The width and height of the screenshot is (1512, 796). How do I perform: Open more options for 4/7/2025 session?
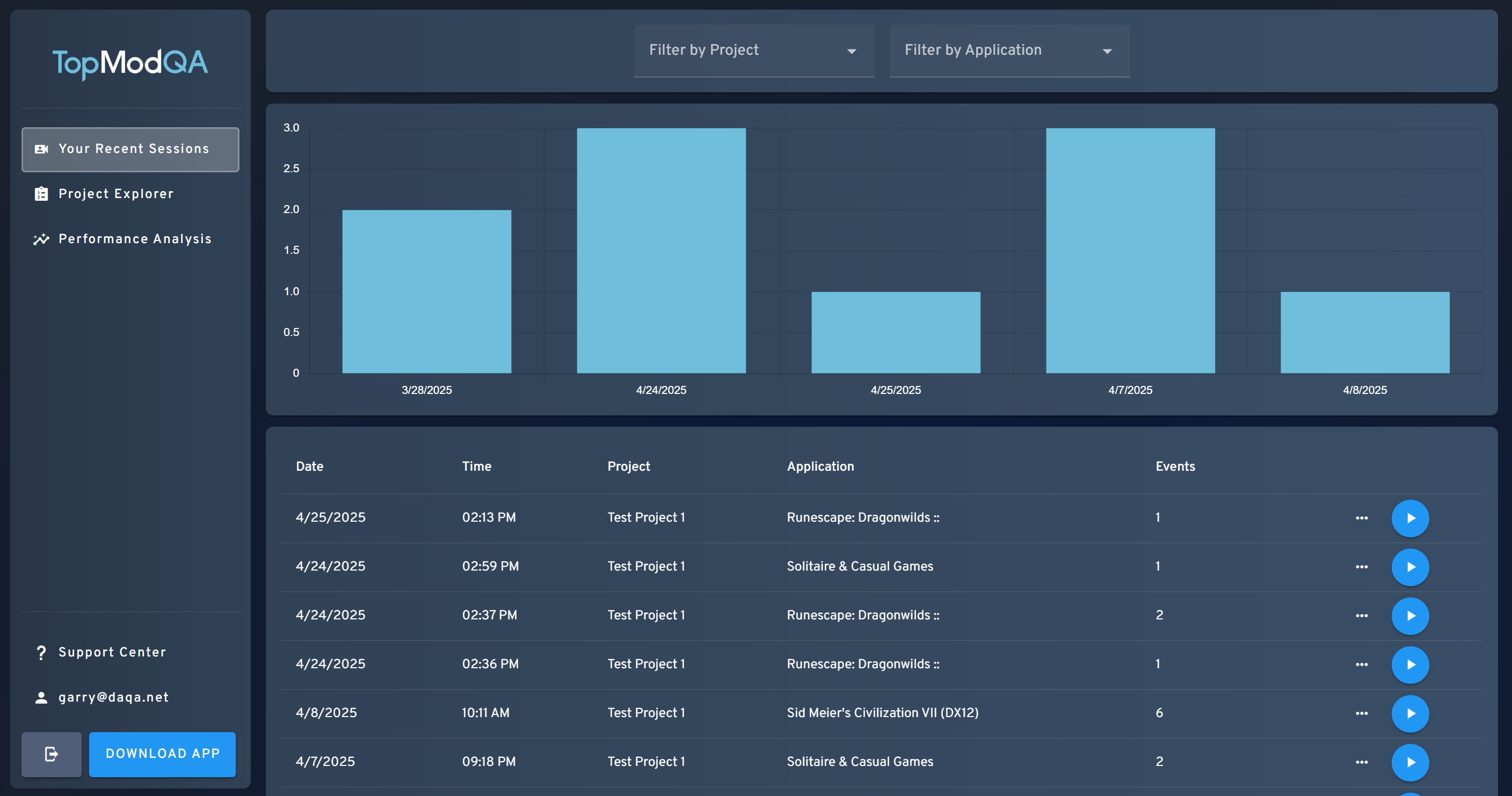point(1361,762)
